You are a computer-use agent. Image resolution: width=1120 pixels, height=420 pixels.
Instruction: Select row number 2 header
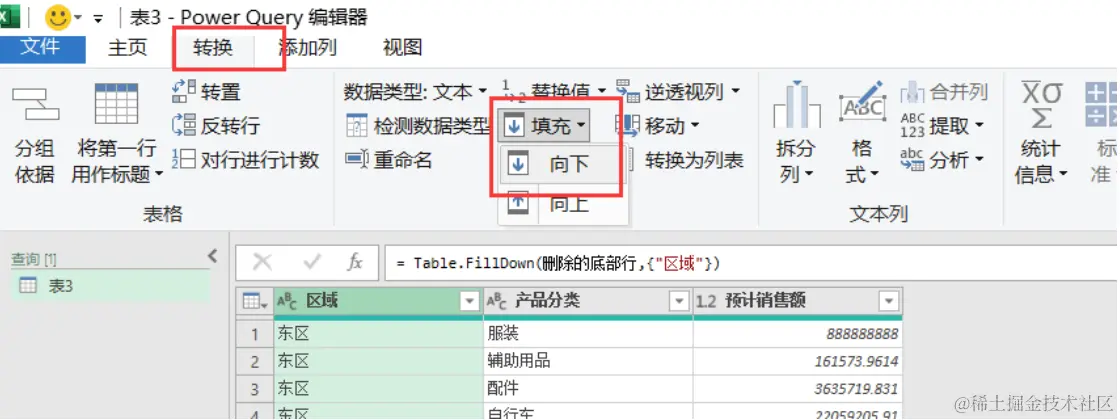pyautogui.click(x=255, y=361)
